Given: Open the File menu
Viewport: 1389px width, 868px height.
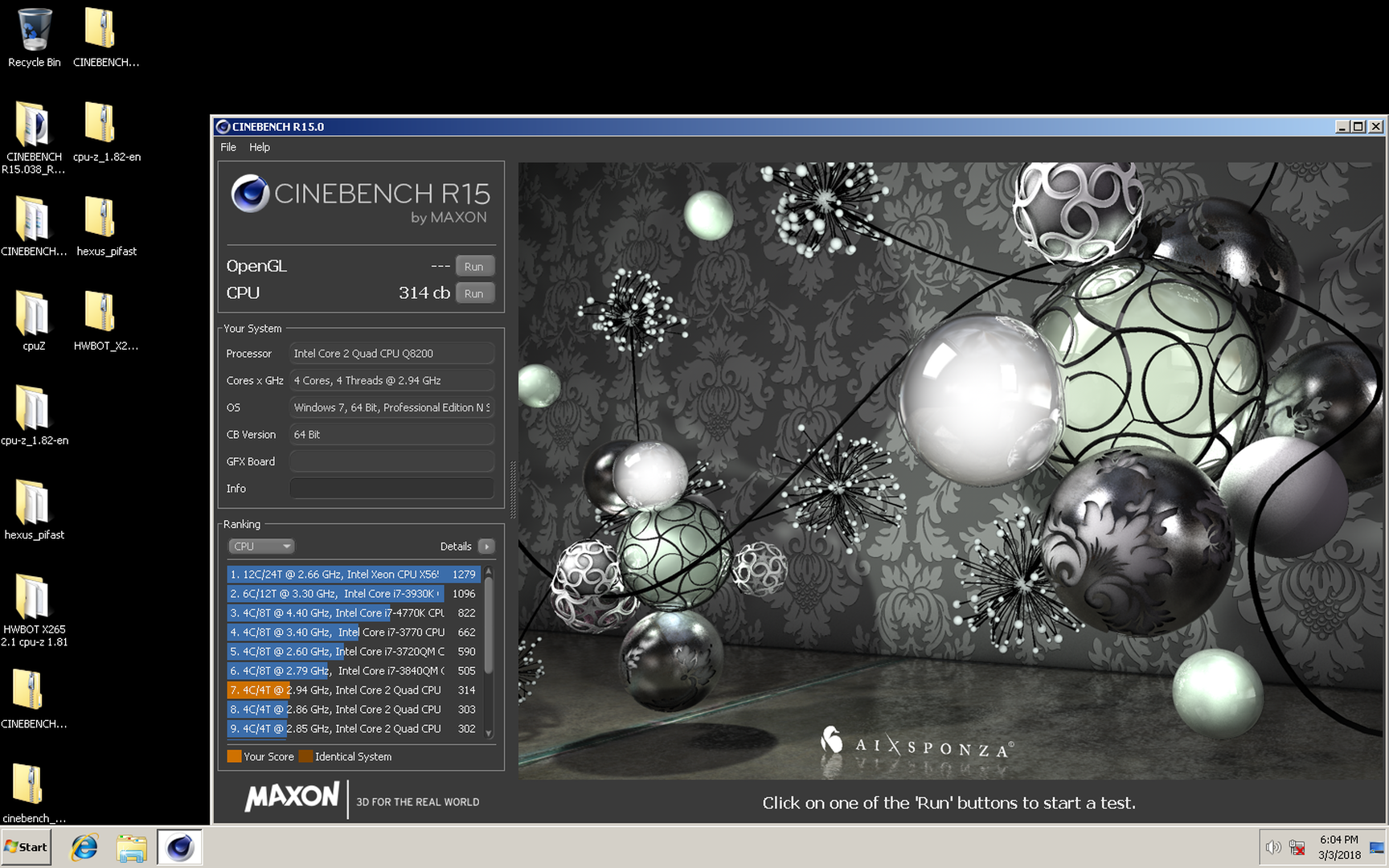Looking at the screenshot, I should 228,147.
